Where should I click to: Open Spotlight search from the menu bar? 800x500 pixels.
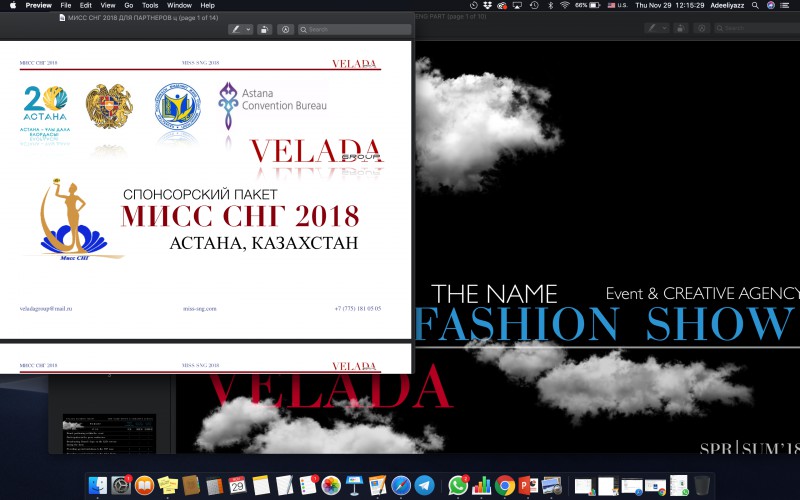tap(755, 5)
